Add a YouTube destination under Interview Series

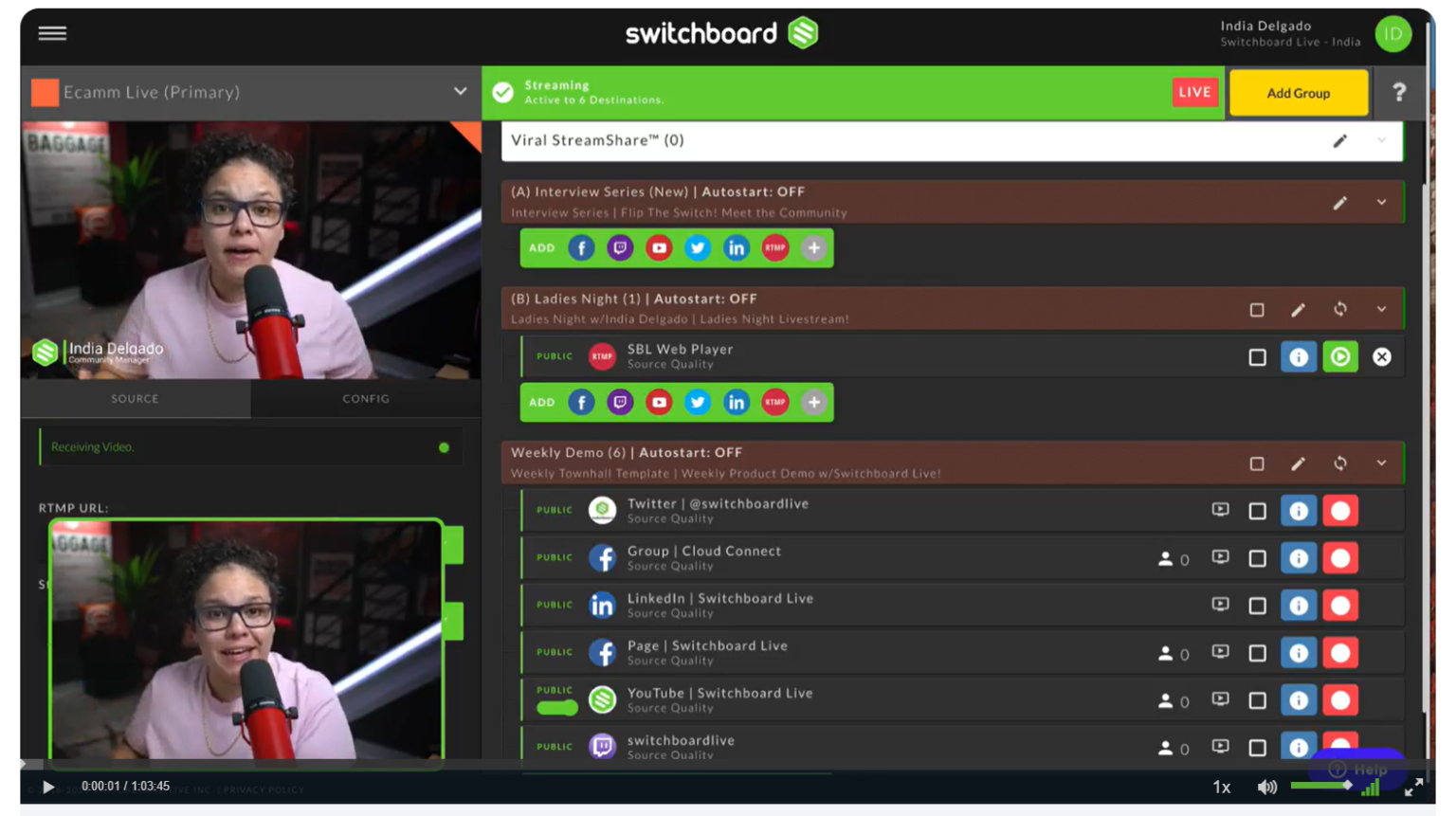(x=658, y=247)
